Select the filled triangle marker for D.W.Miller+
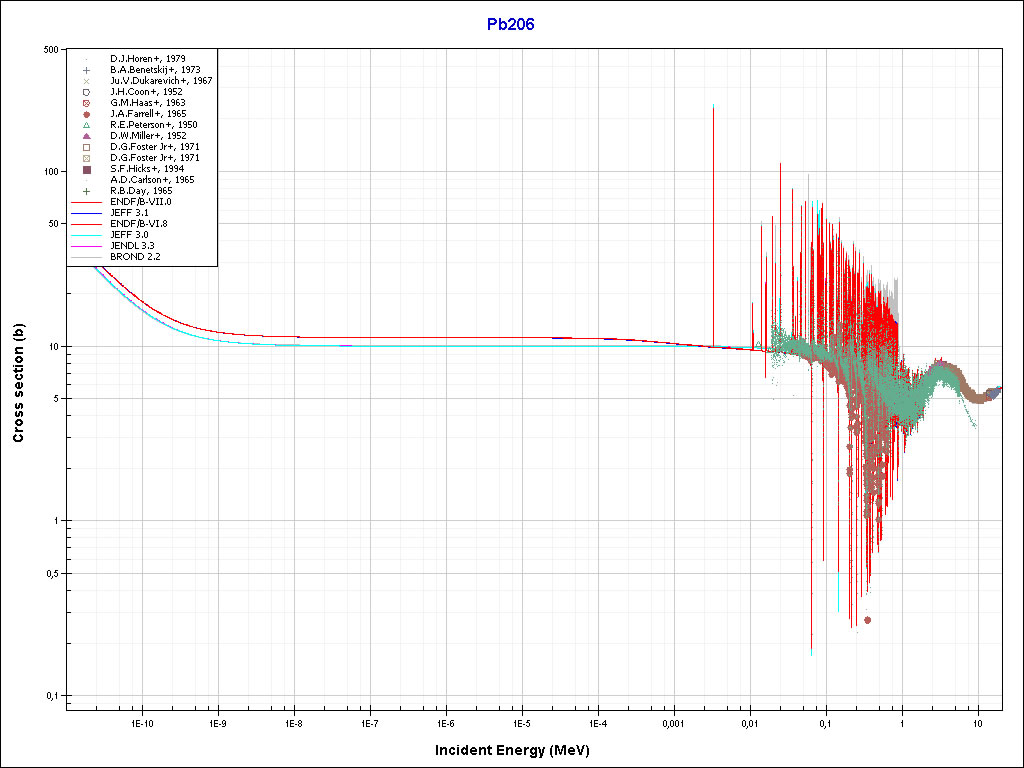This screenshot has width=1024, height=768. point(87,136)
